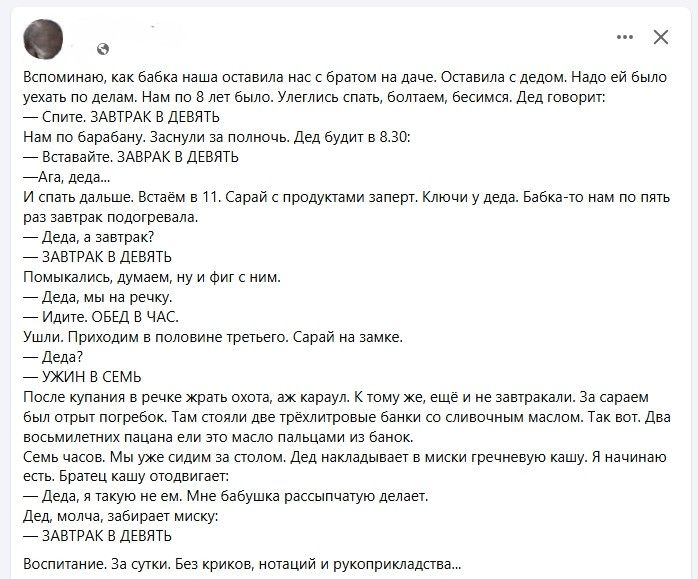
Task: Select the line Спите. ЗАВТРАК В ДЕВЯТЬ
Action: 122,117
